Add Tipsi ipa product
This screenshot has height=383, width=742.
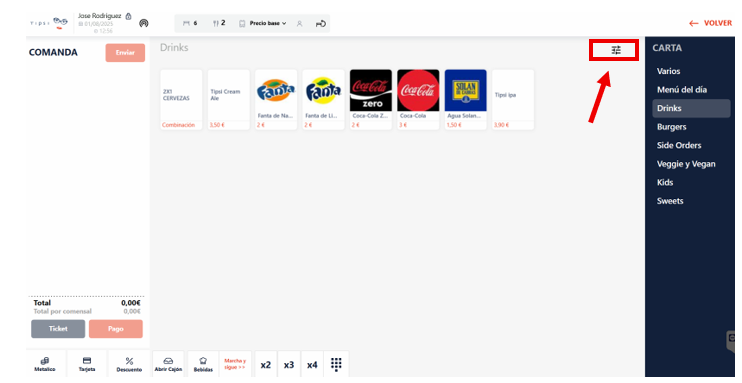point(513,99)
